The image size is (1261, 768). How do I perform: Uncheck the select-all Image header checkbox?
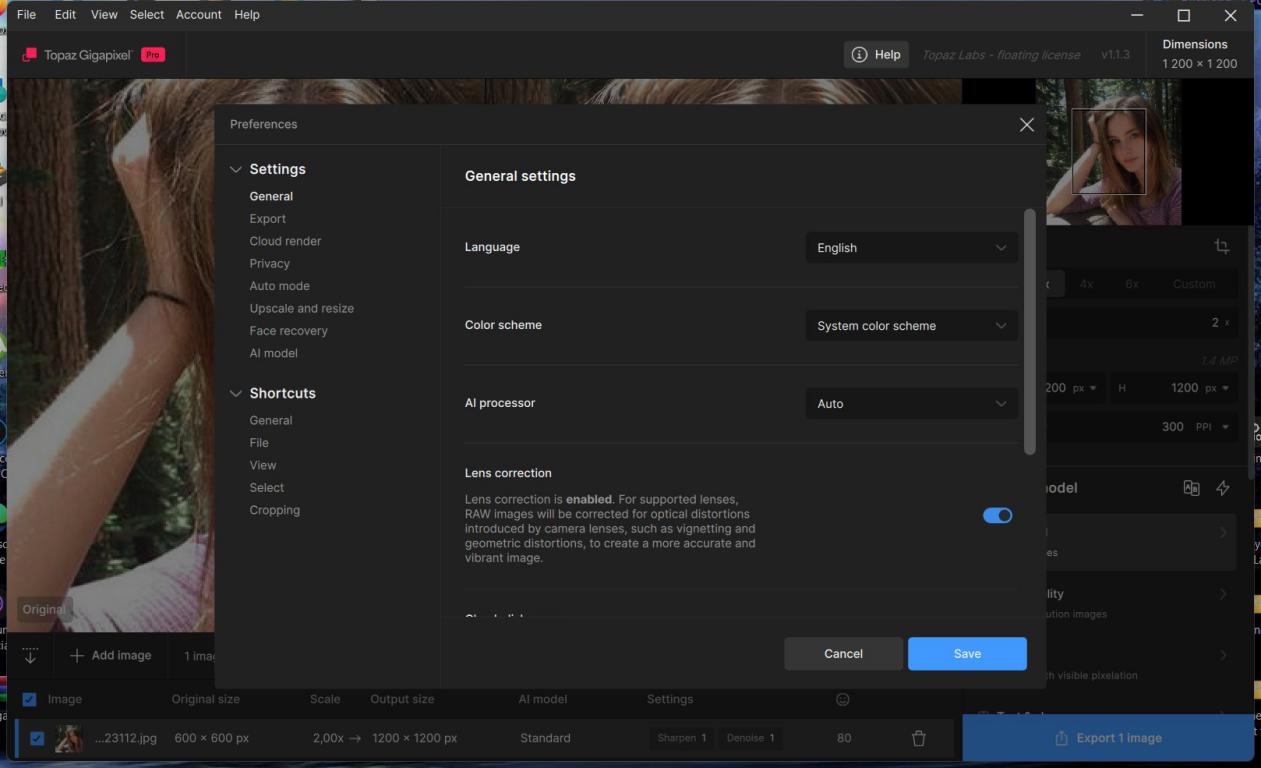29,699
